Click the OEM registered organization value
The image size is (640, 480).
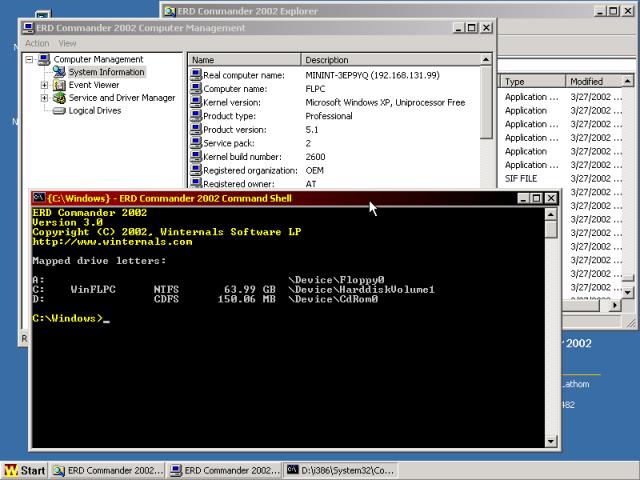[x=314, y=170]
